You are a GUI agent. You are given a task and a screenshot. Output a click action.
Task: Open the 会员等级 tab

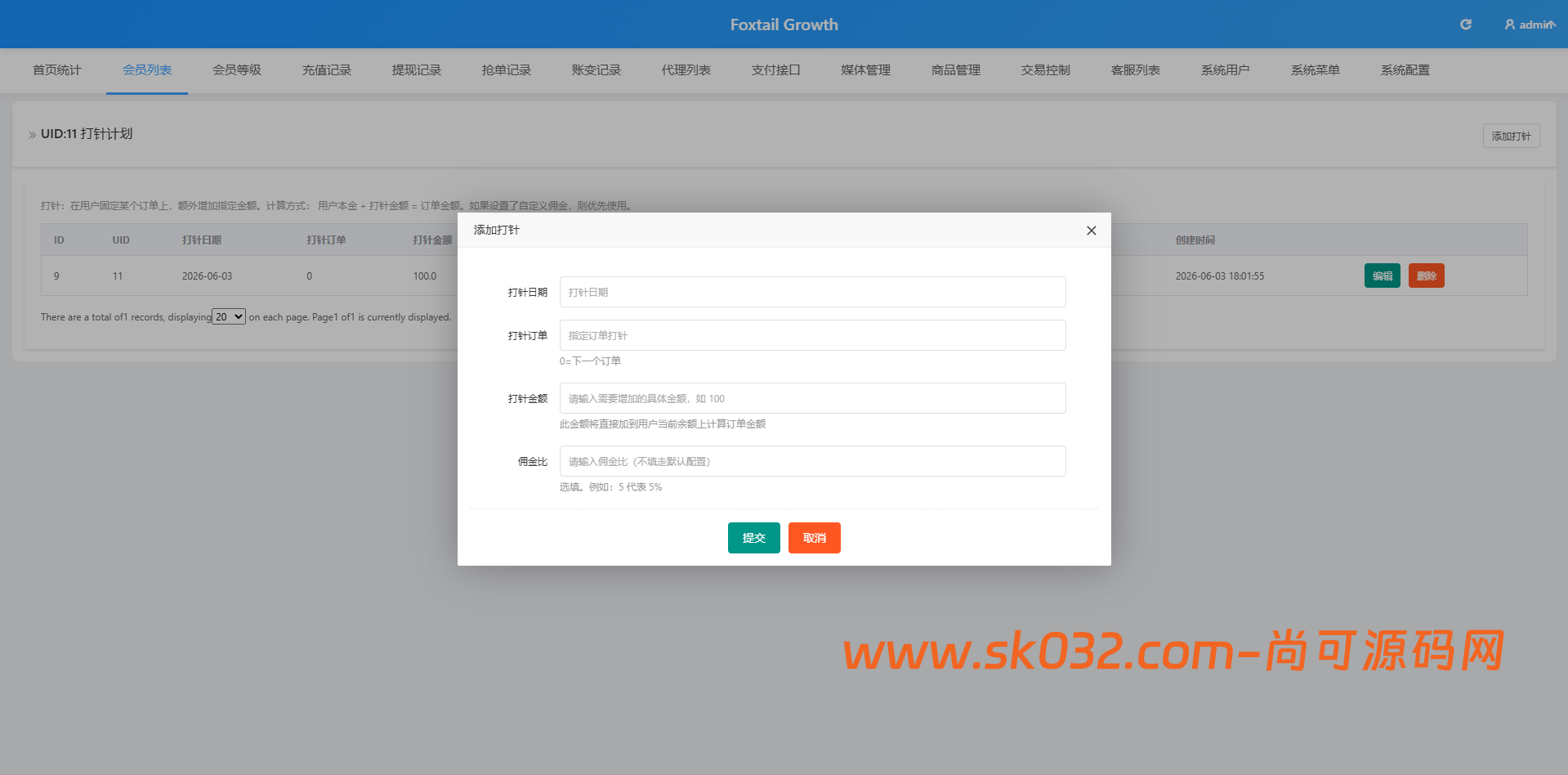point(237,70)
